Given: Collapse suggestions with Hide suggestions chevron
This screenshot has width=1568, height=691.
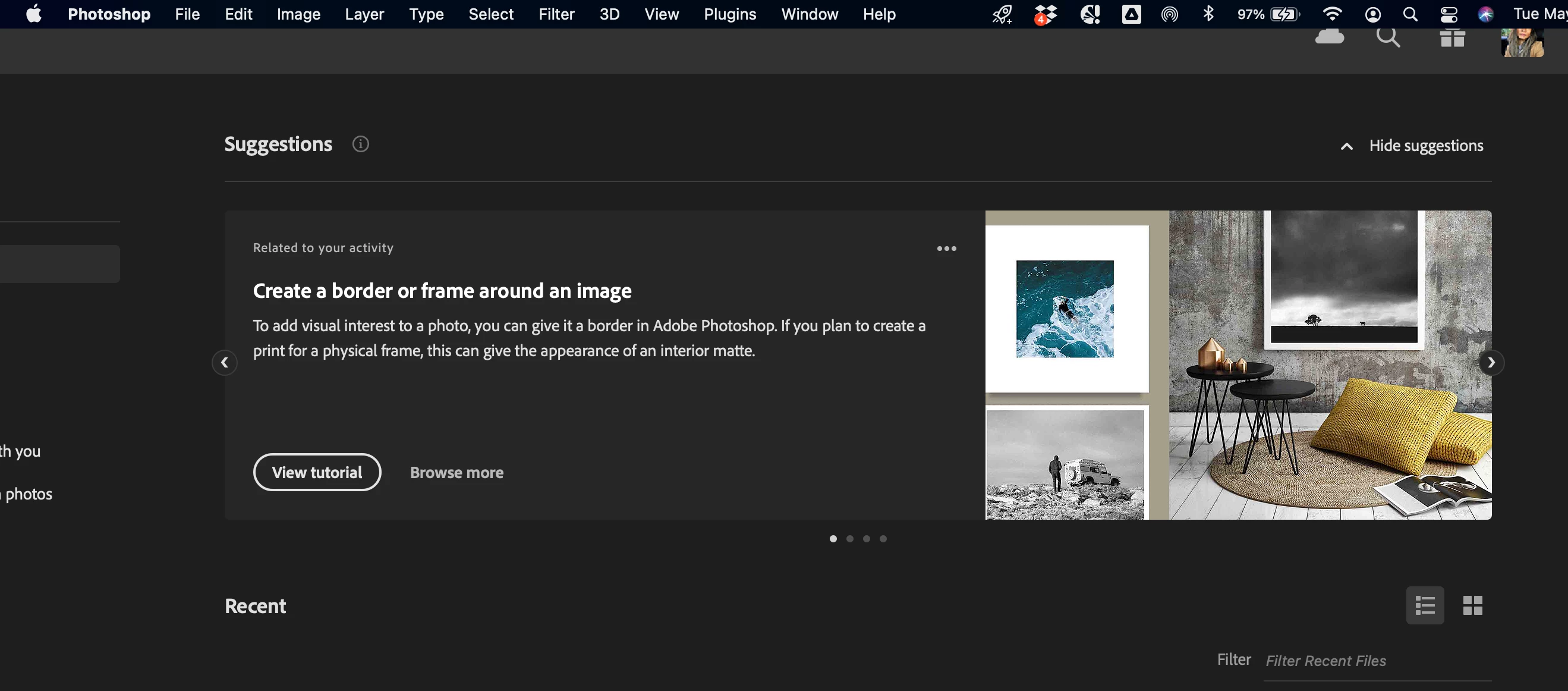Looking at the screenshot, I should (1347, 146).
